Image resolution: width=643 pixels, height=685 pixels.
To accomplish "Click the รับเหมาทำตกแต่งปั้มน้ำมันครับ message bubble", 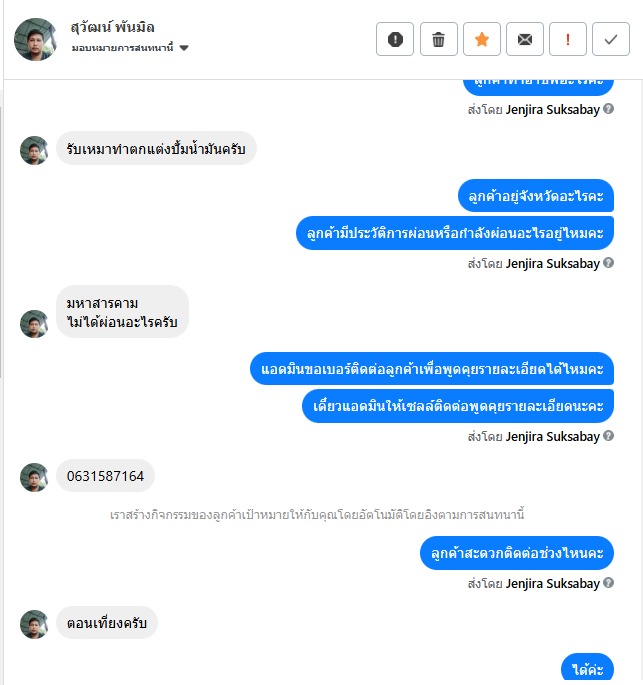I will point(156,149).
